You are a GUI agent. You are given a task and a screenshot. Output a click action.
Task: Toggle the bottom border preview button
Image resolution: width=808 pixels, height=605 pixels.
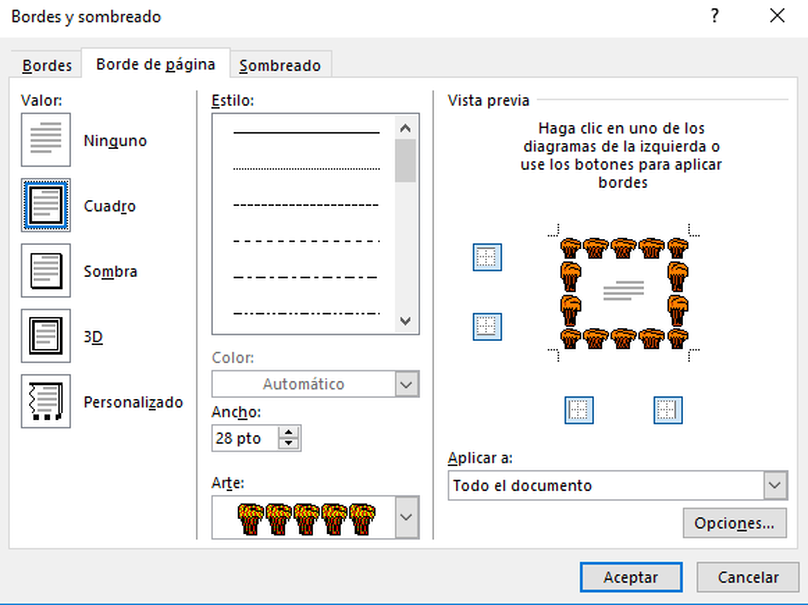(487, 326)
